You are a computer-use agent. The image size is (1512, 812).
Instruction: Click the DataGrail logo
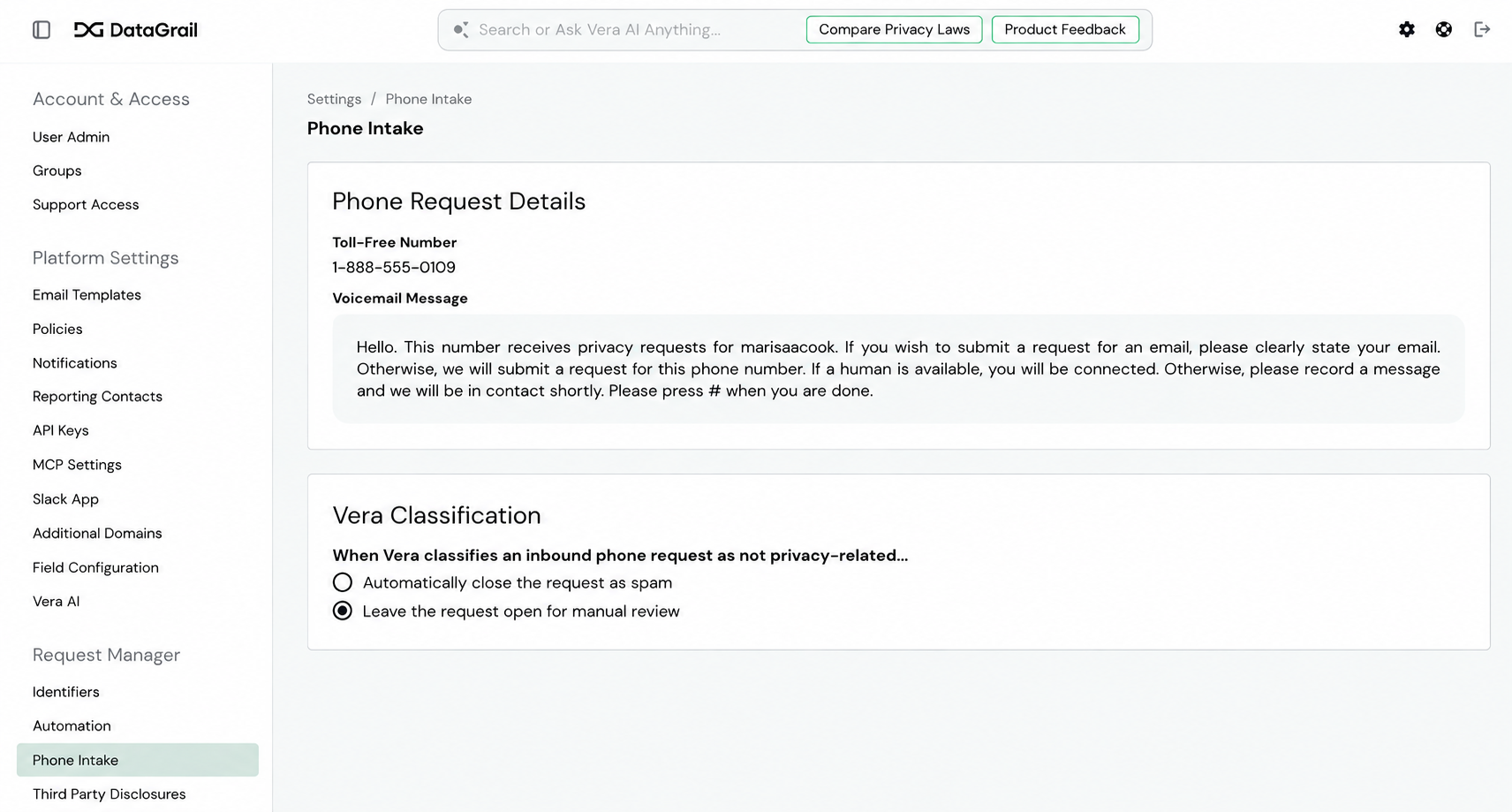tap(136, 30)
